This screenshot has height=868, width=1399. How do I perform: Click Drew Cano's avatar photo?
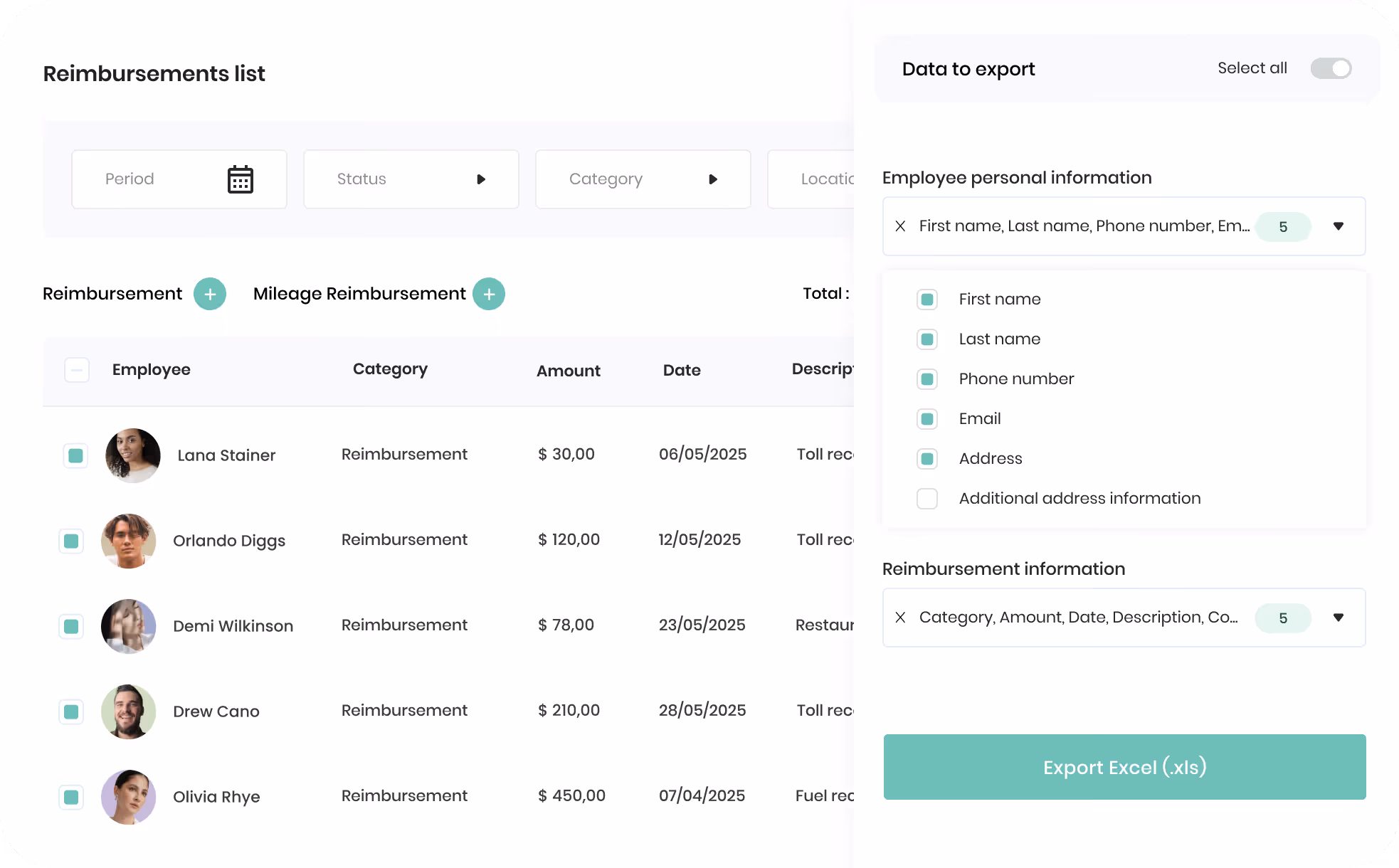tap(128, 711)
